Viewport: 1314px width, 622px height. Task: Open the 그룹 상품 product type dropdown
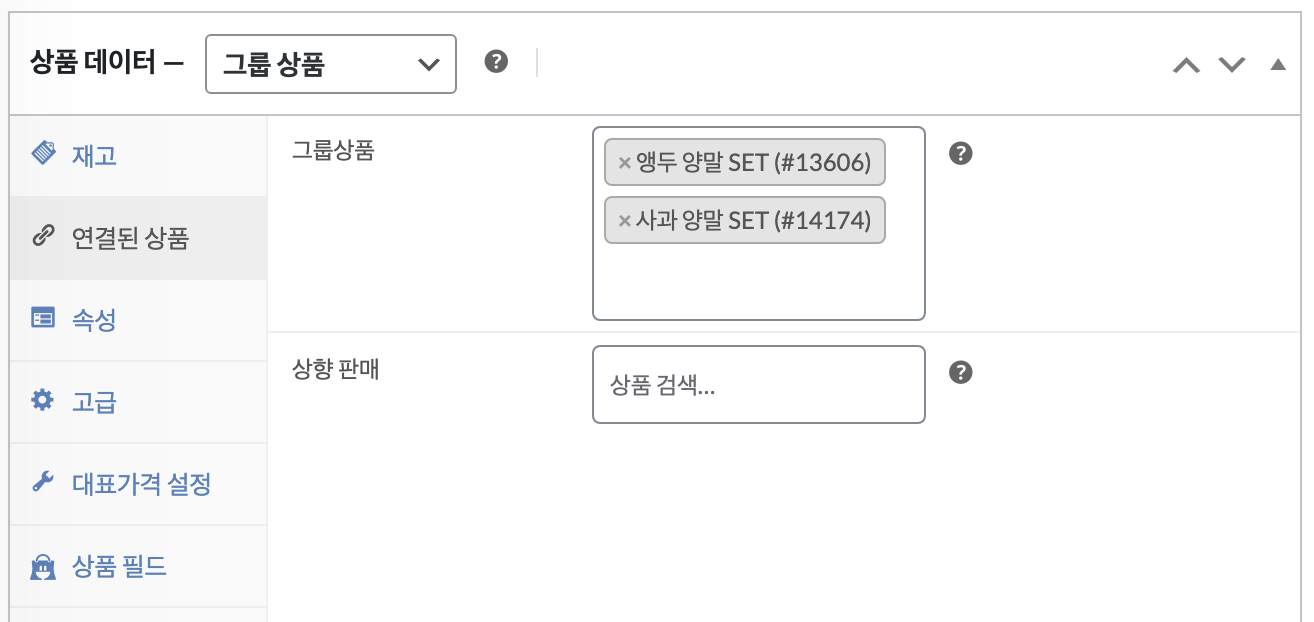[x=331, y=64]
